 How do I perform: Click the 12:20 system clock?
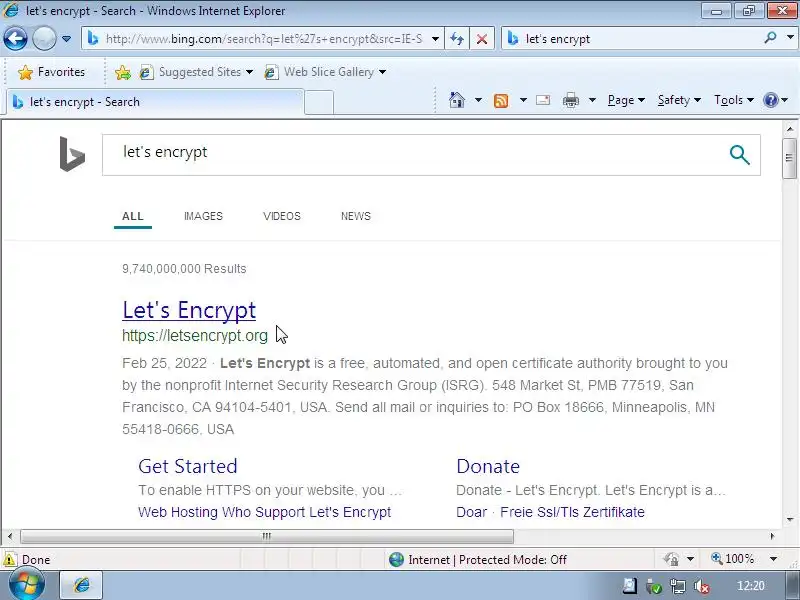point(751,586)
